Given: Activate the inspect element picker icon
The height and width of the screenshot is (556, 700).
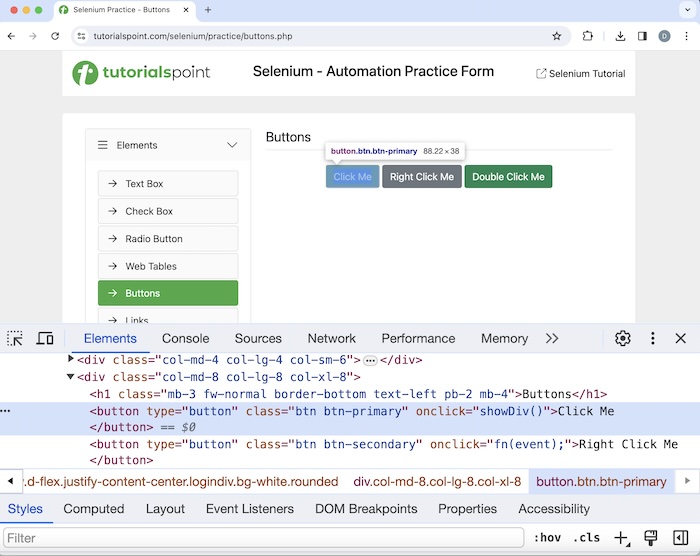Looking at the screenshot, I should click(15, 339).
